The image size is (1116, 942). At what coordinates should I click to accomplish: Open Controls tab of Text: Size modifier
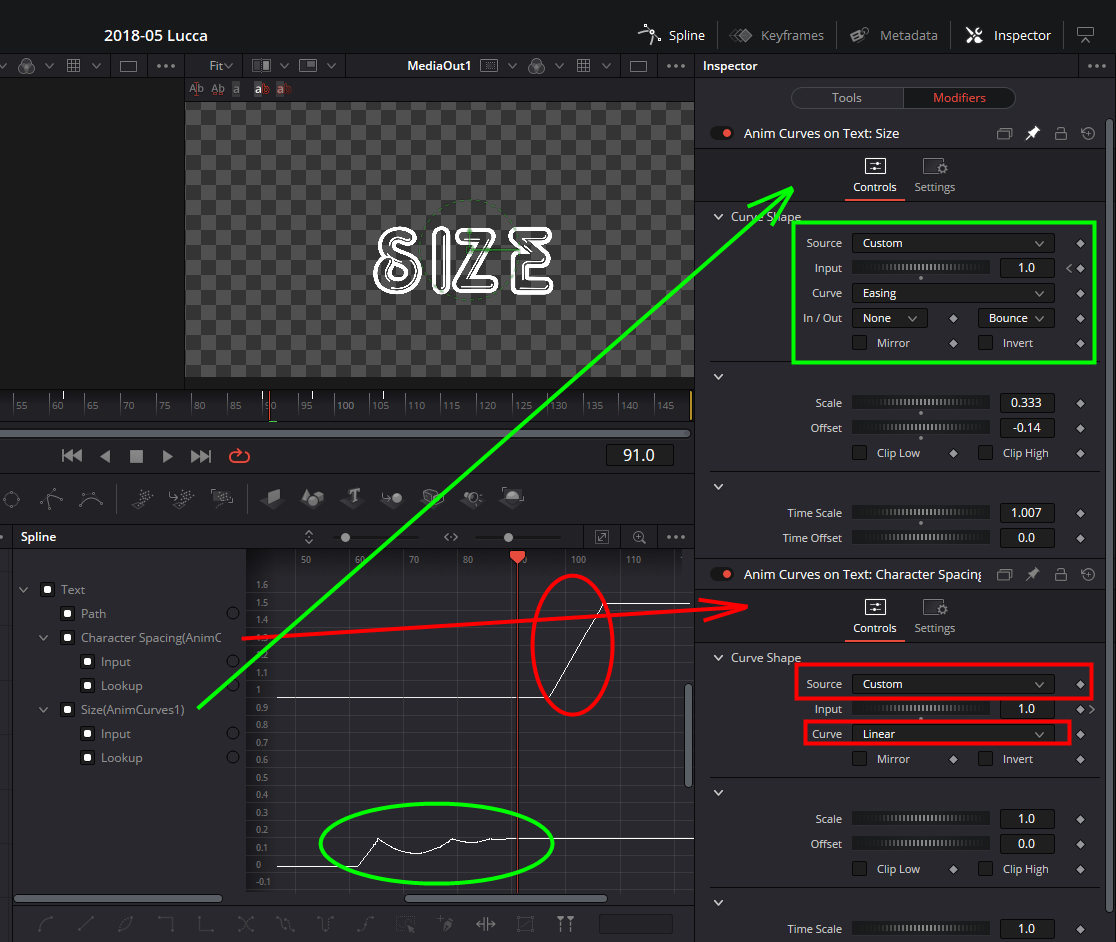point(875,176)
